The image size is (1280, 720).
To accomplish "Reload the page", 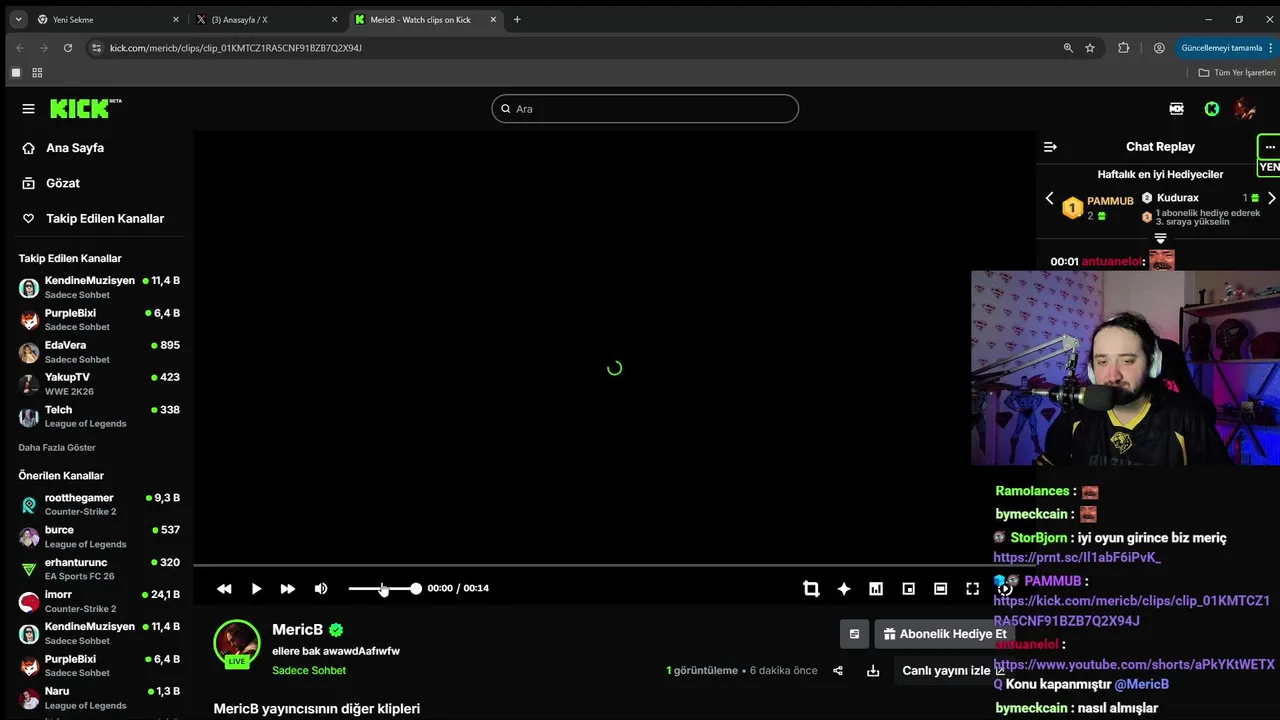I will coord(68,48).
